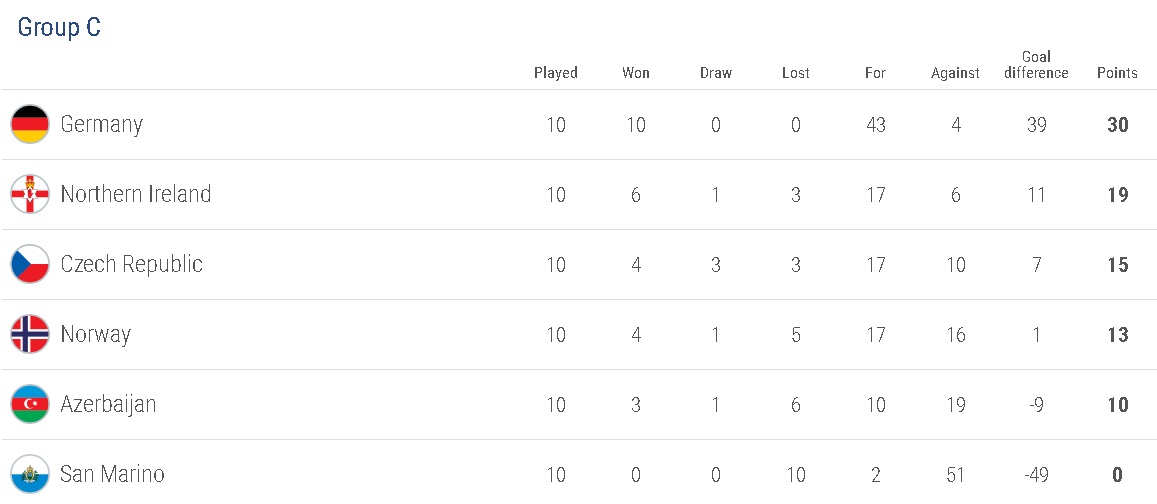Click San Marino's -49 goal difference

(x=1036, y=475)
